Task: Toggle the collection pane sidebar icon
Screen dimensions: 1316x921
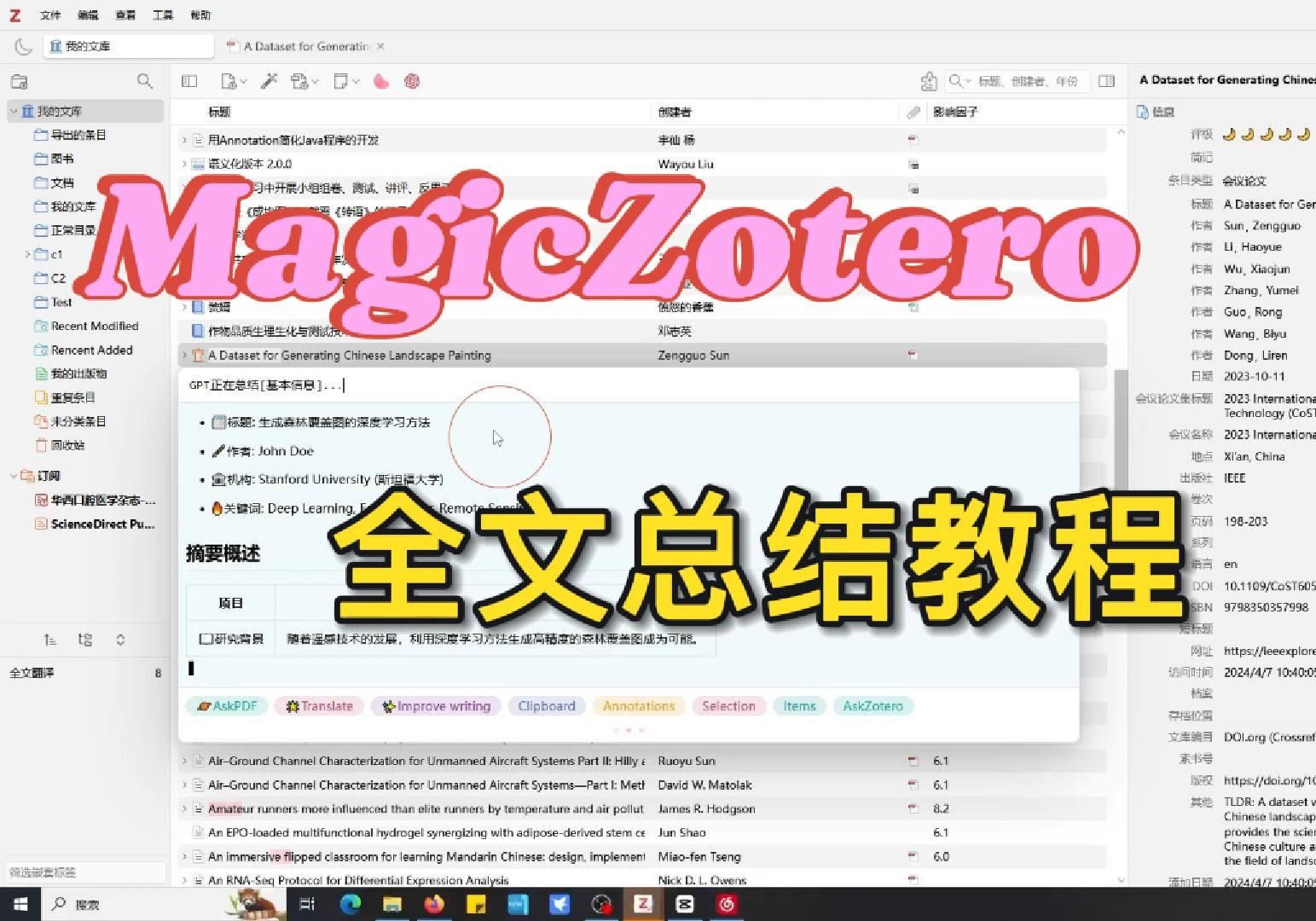Action: click(x=189, y=81)
